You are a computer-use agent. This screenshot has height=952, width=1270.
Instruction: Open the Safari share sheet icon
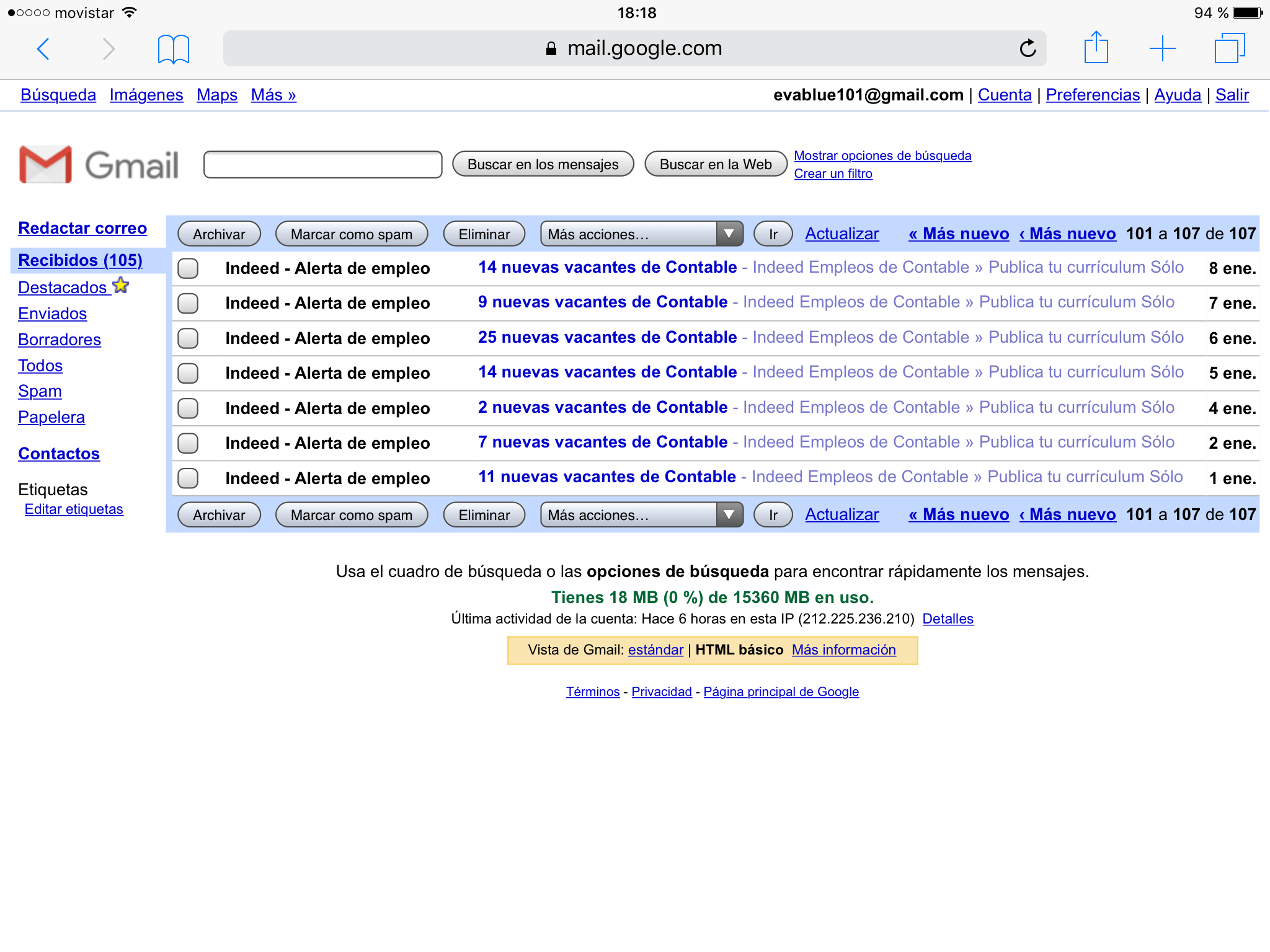coord(1096,47)
